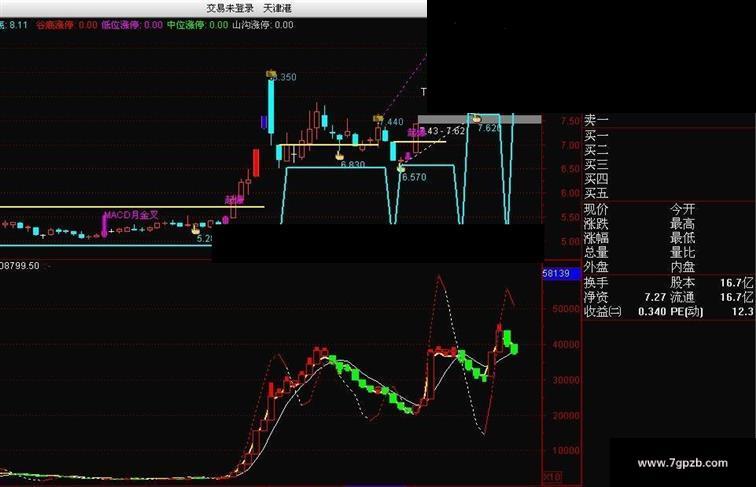756x487 pixels.
Task: Click the 今开 field label
Action: 683,209
